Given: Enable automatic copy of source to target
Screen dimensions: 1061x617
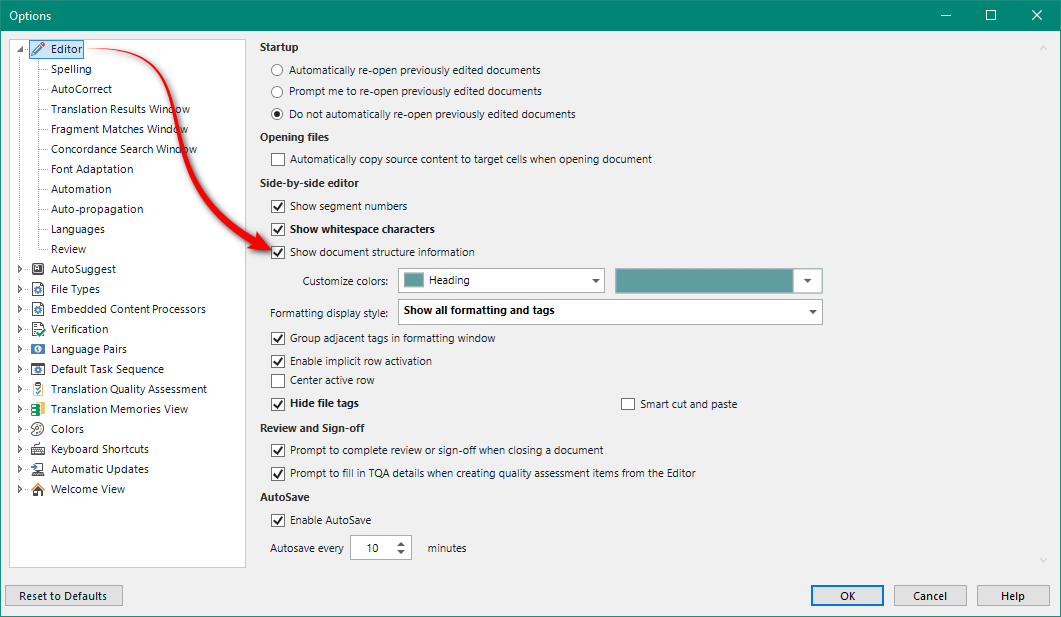Looking at the screenshot, I should 277,160.
